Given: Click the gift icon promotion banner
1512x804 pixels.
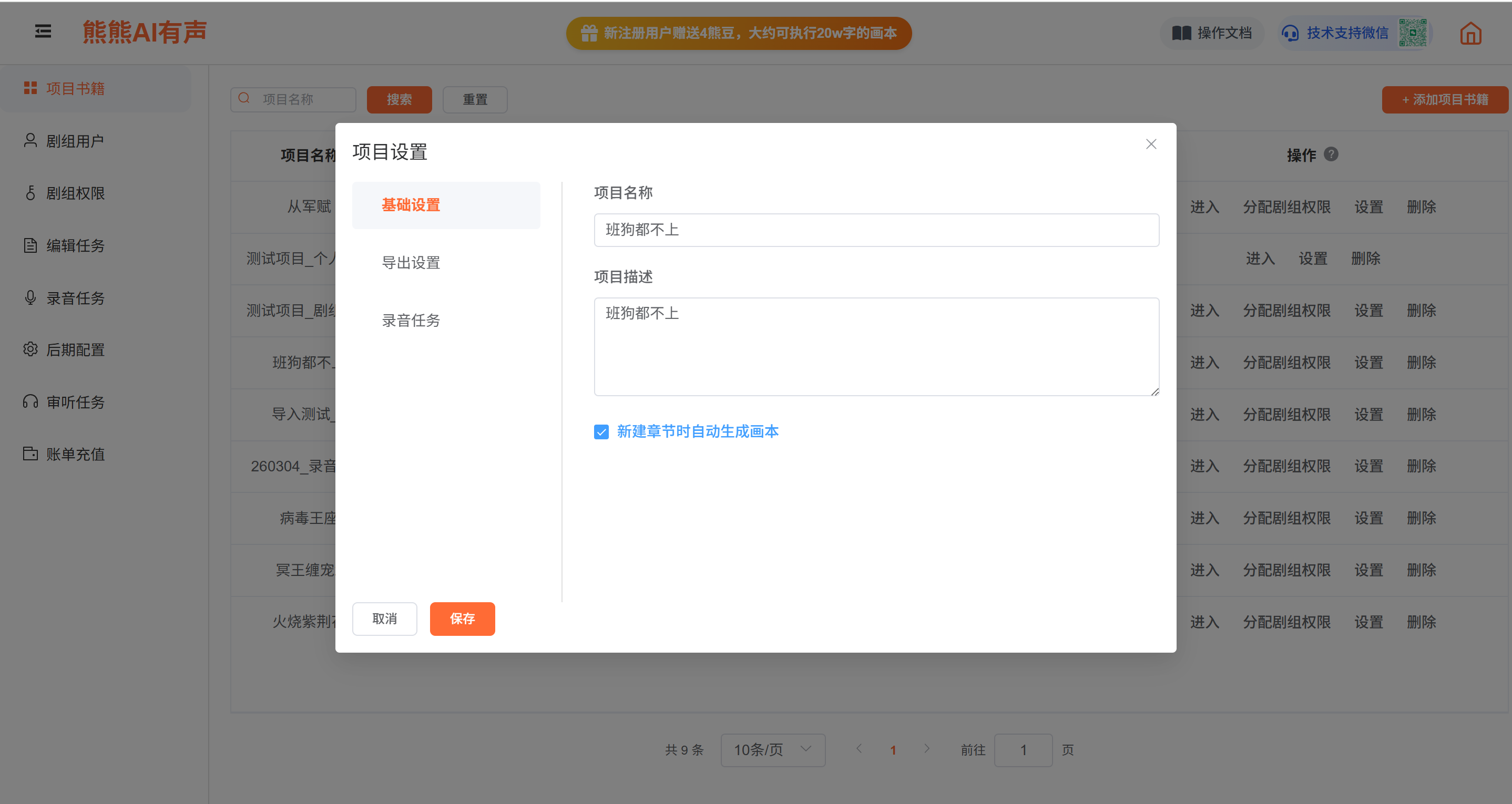Looking at the screenshot, I should [x=739, y=34].
